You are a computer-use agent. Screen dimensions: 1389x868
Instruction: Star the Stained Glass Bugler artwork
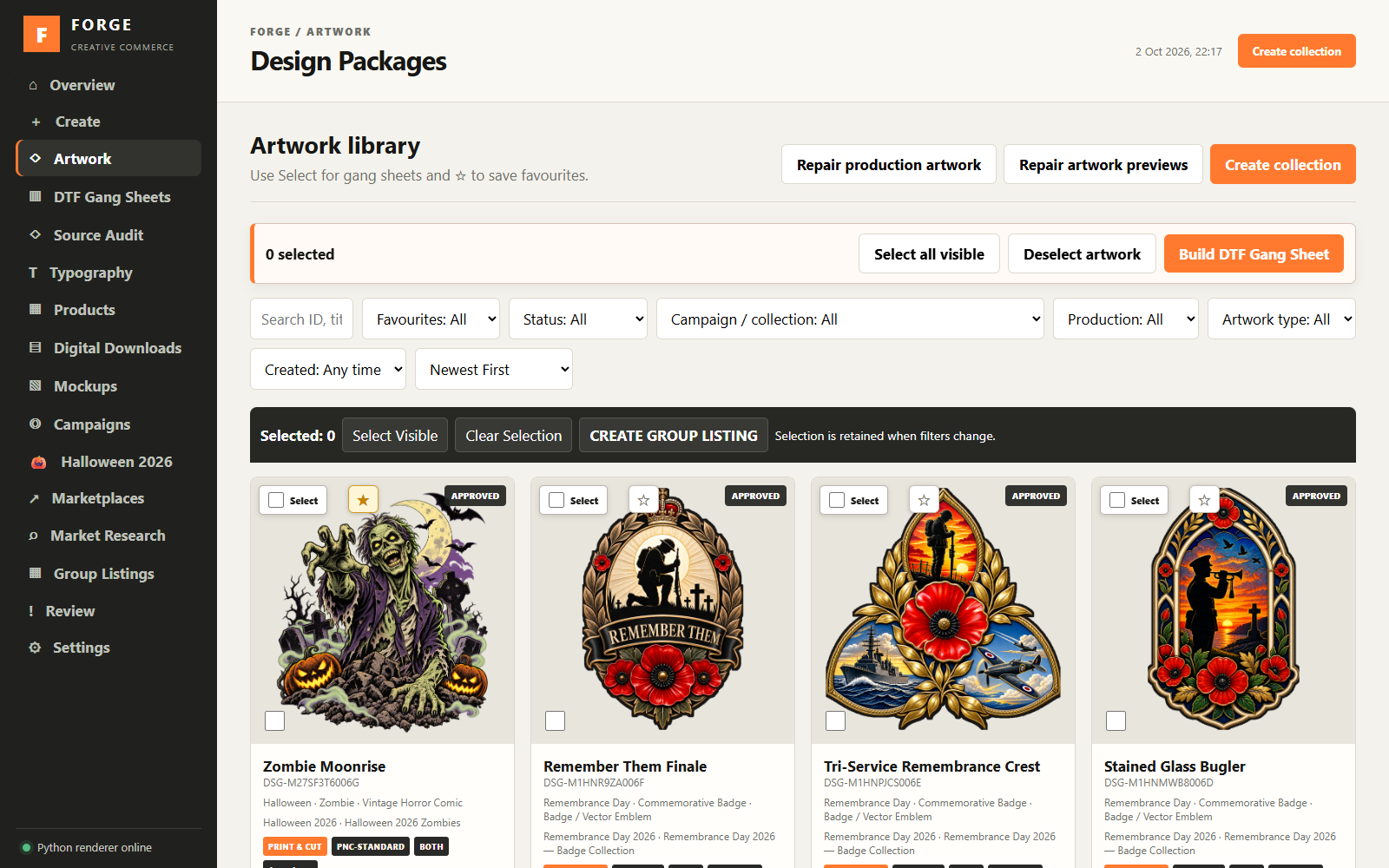[1204, 500]
